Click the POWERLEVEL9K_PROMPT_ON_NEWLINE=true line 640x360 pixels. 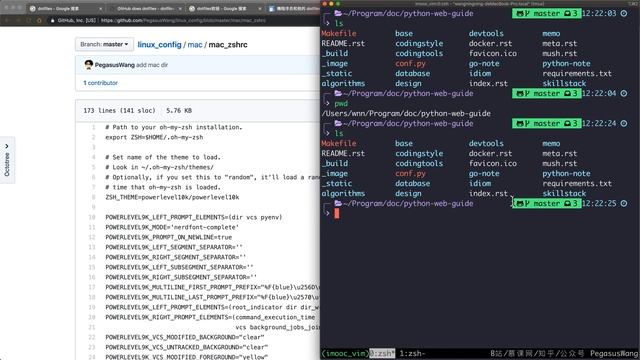[x=169, y=238]
